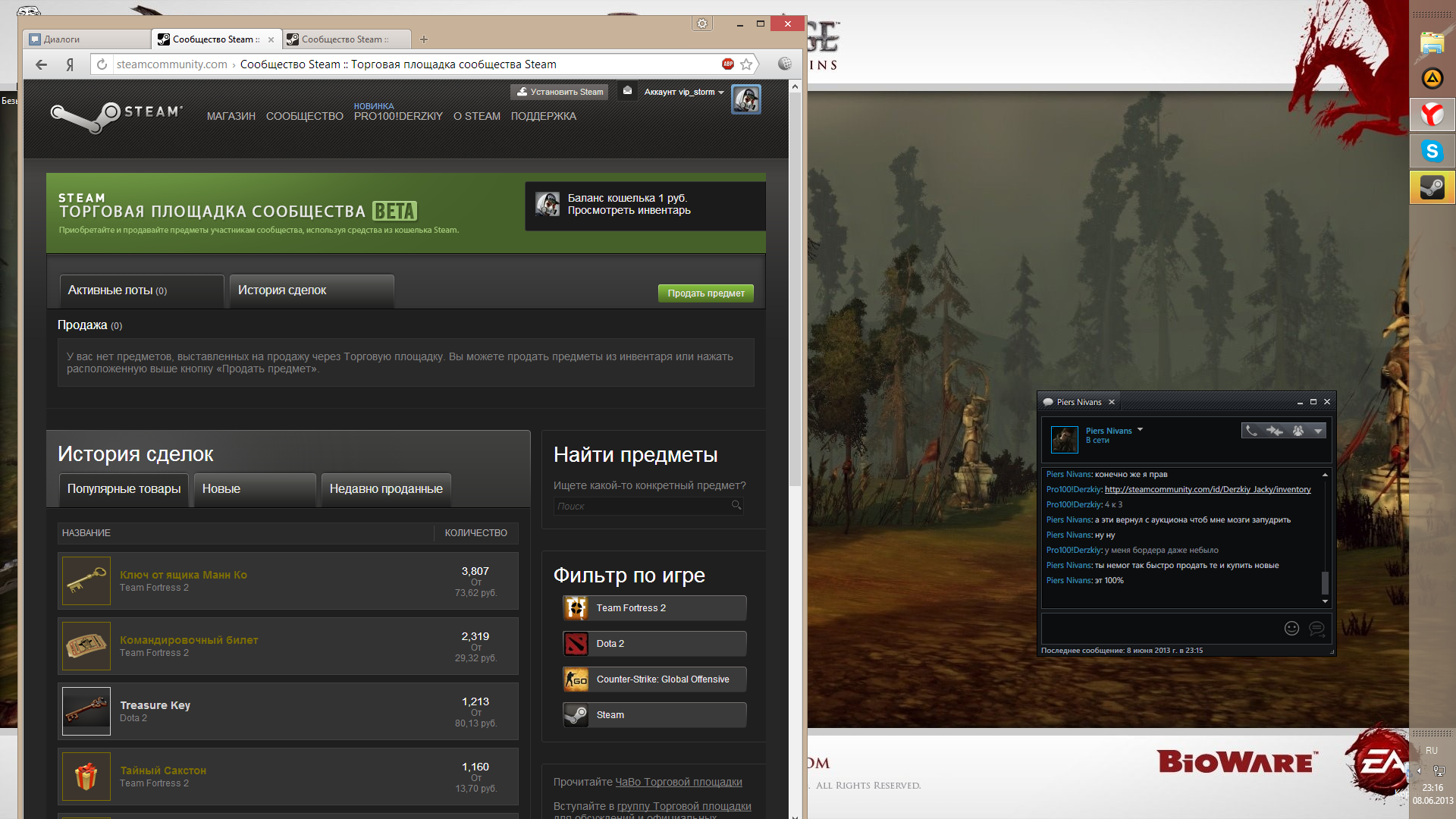Screen dimensions: 1456x819
Task: Open a new browser tab with plus
Action: (424, 39)
